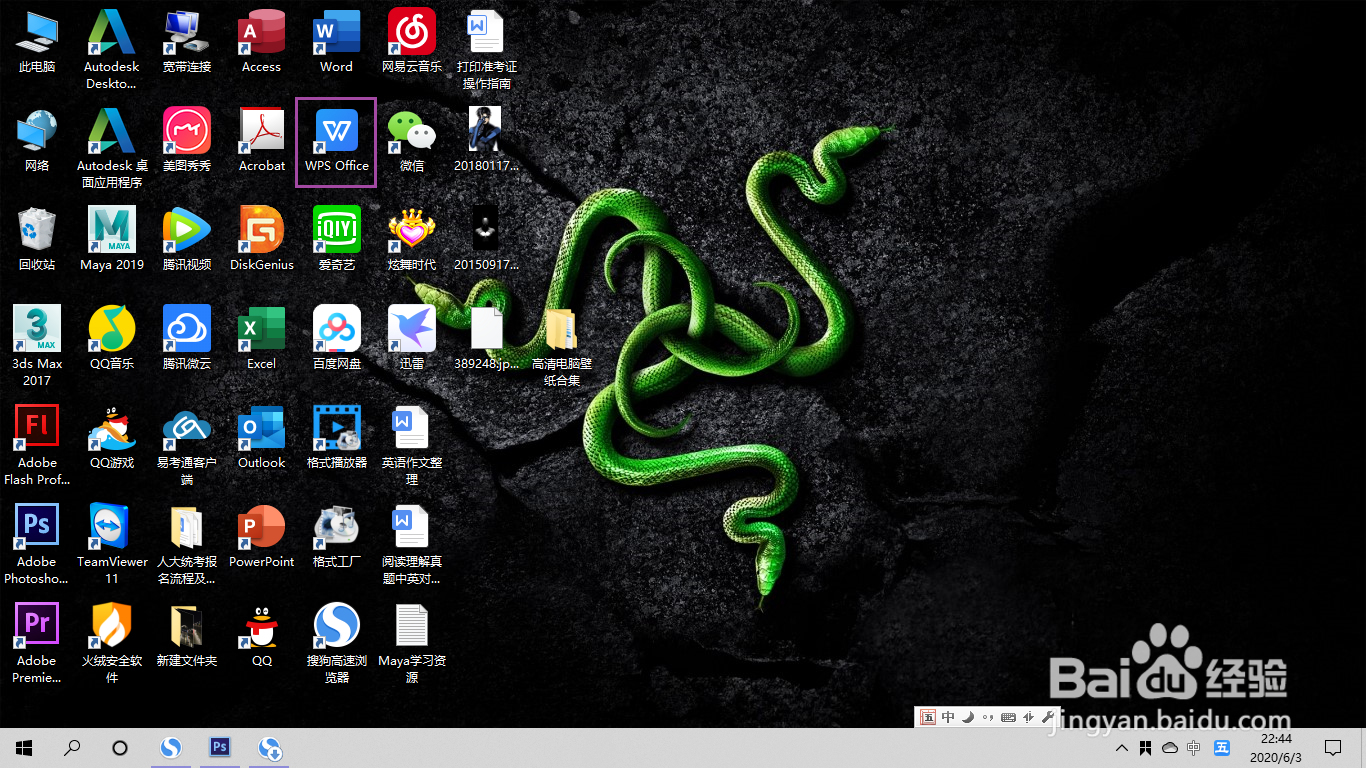Select the QQ音乐 shortcut
This screenshot has width=1366, height=768.
[112, 339]
